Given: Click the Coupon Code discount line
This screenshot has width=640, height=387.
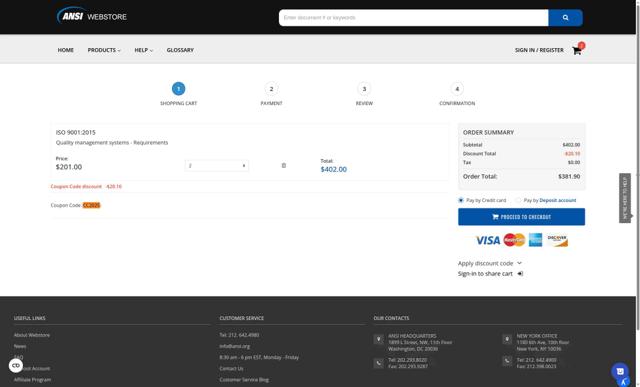Looking at the screenshot, I should point(86,186).
